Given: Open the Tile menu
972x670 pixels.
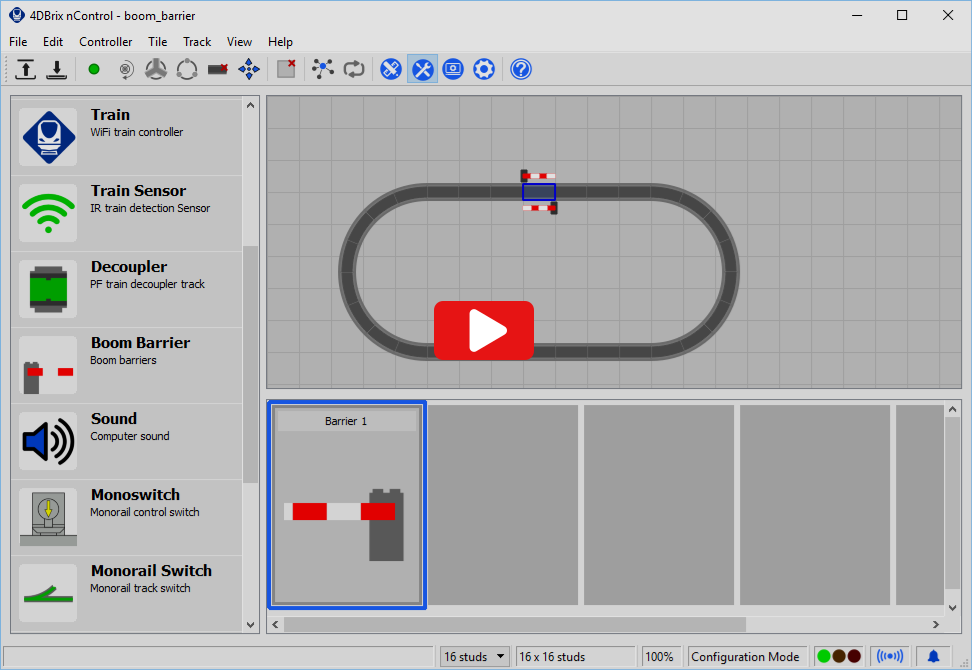Looking at the screenshot, I should click(x=157, y=42).
